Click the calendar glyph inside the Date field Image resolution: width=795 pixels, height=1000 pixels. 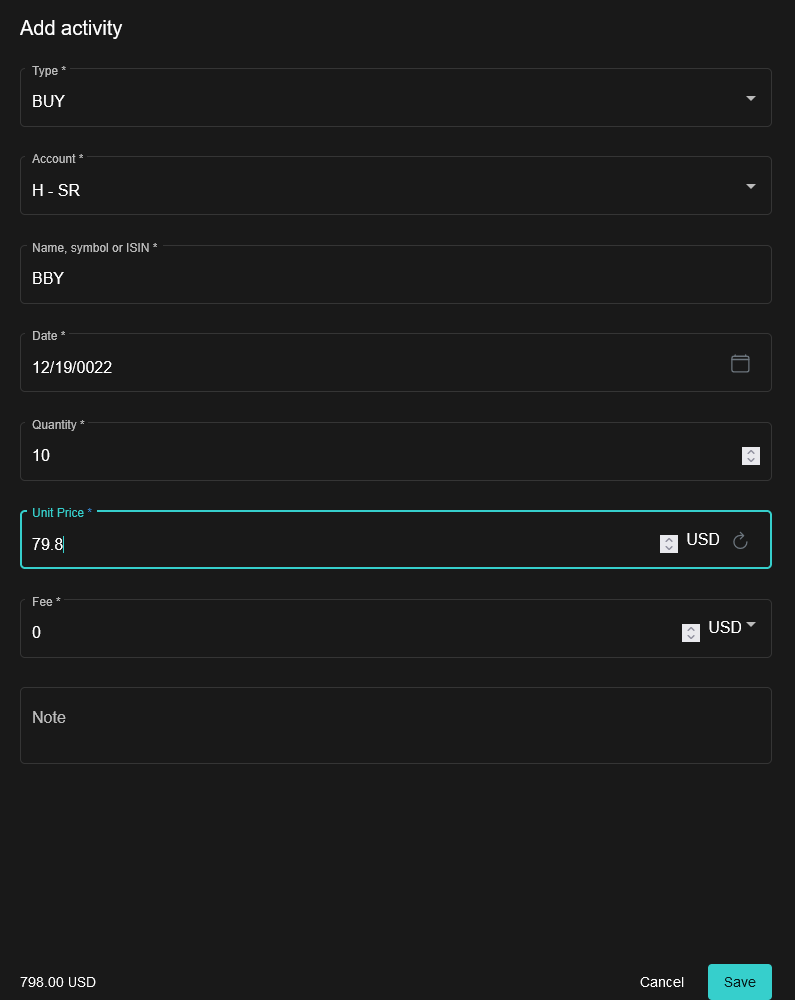tap(740, 364)
